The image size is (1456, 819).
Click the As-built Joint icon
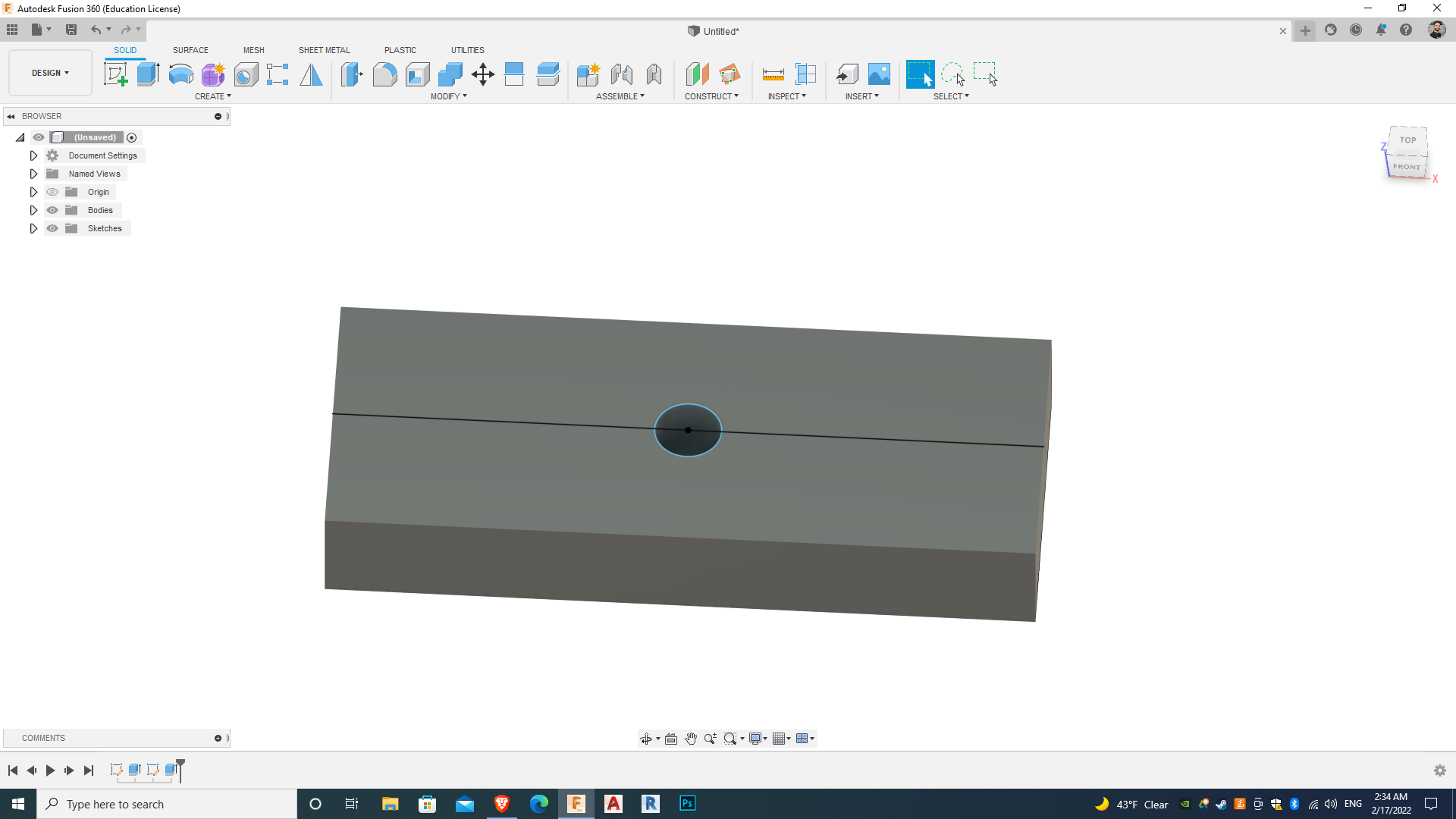[654, 74]
